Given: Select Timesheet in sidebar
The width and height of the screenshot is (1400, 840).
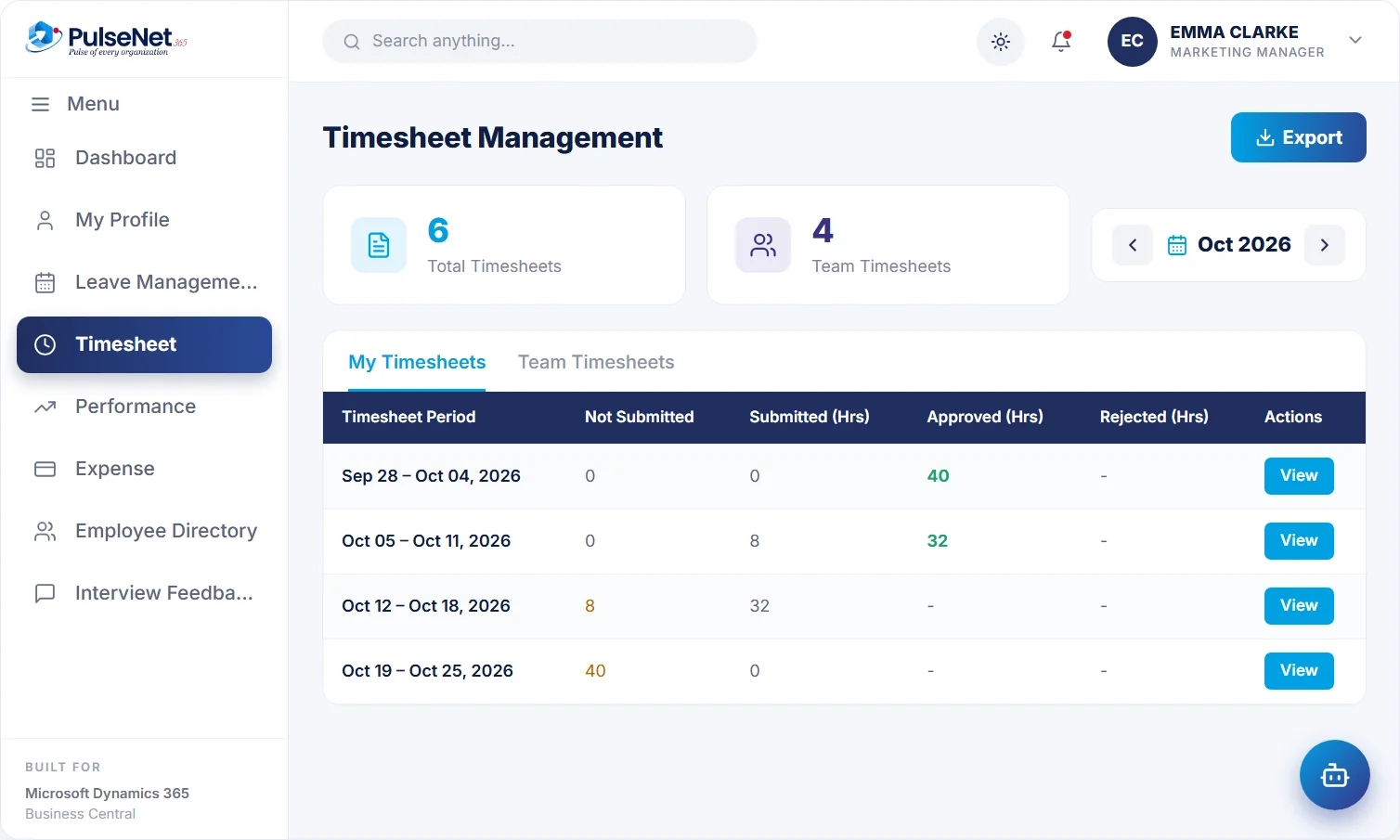Looking at the screenshot, I should click(144, 344).
